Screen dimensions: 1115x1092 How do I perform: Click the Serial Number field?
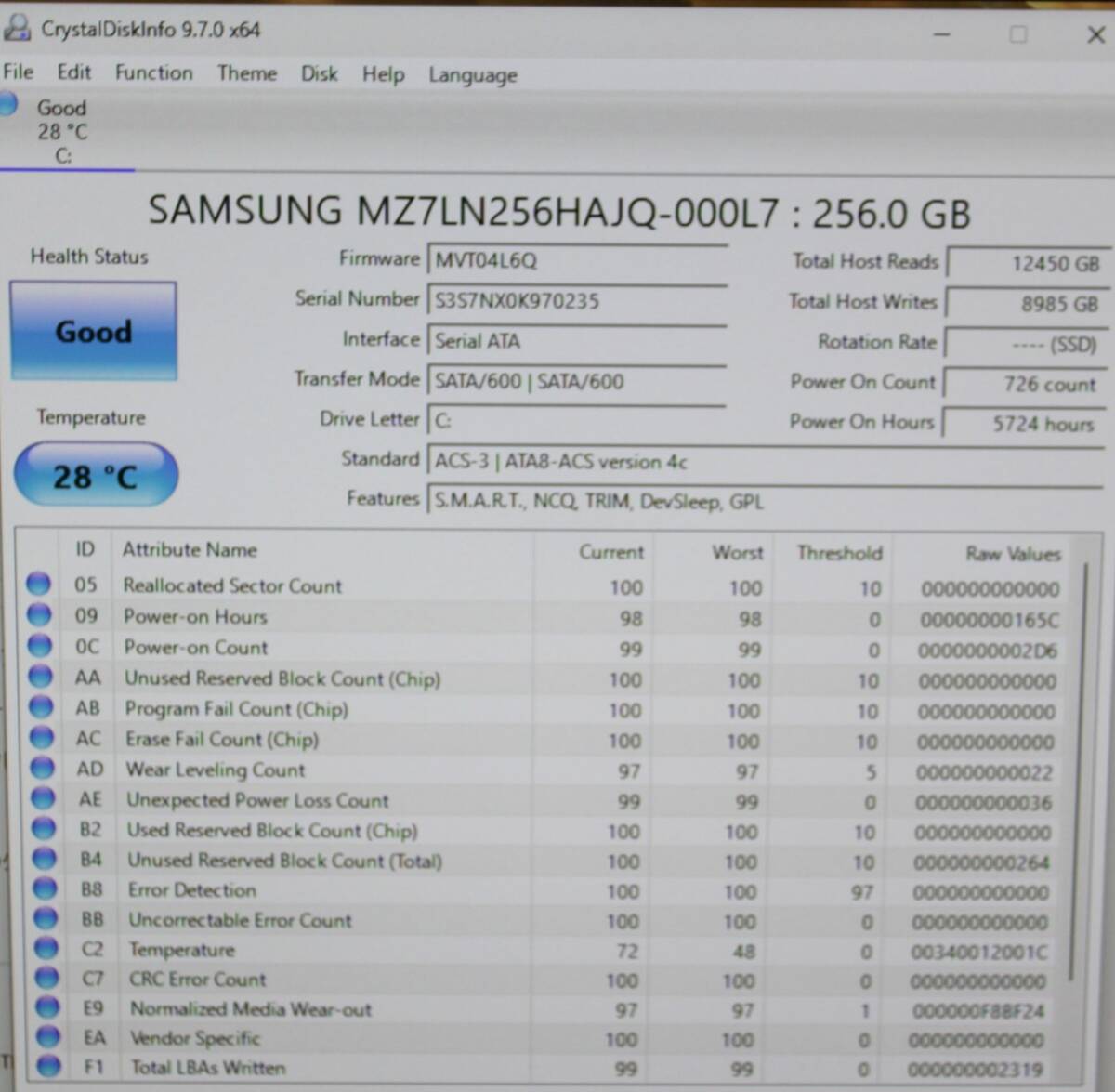tap(577, 300)
